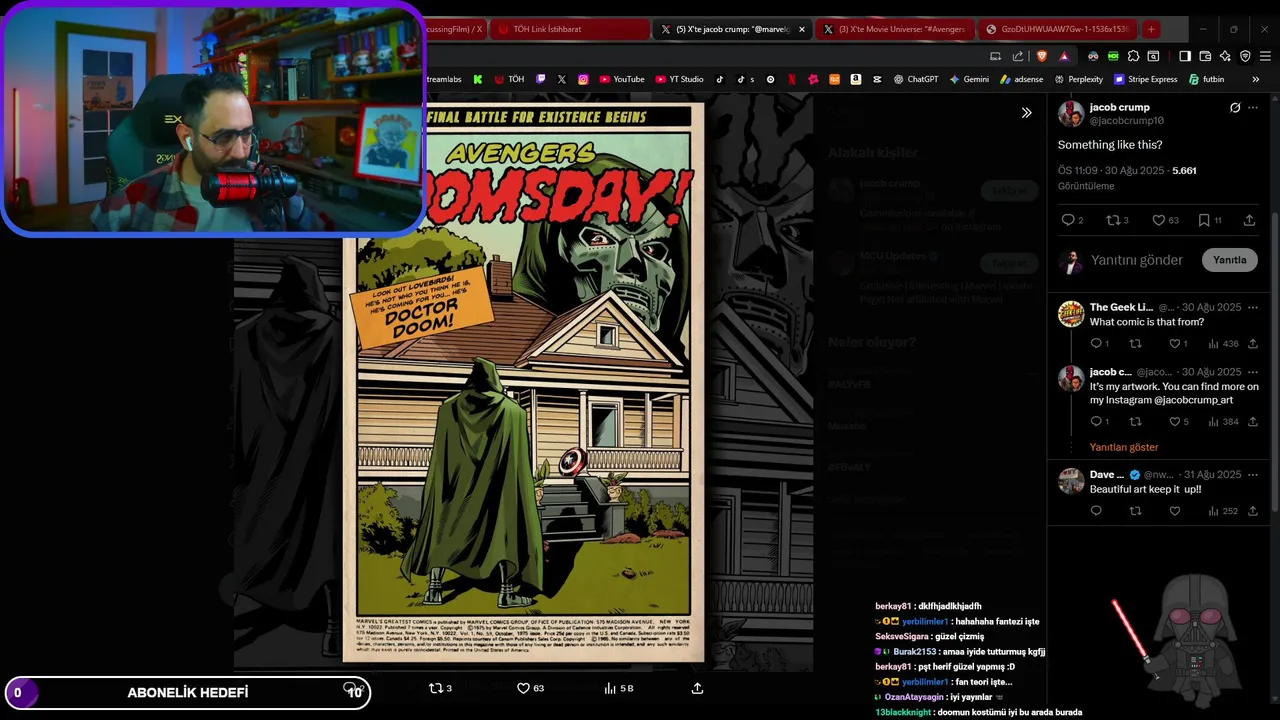The width and height of the screenshot is (1280, 720).
Task: Share jacob's artwork comment
Action: tap(1252, 421)
